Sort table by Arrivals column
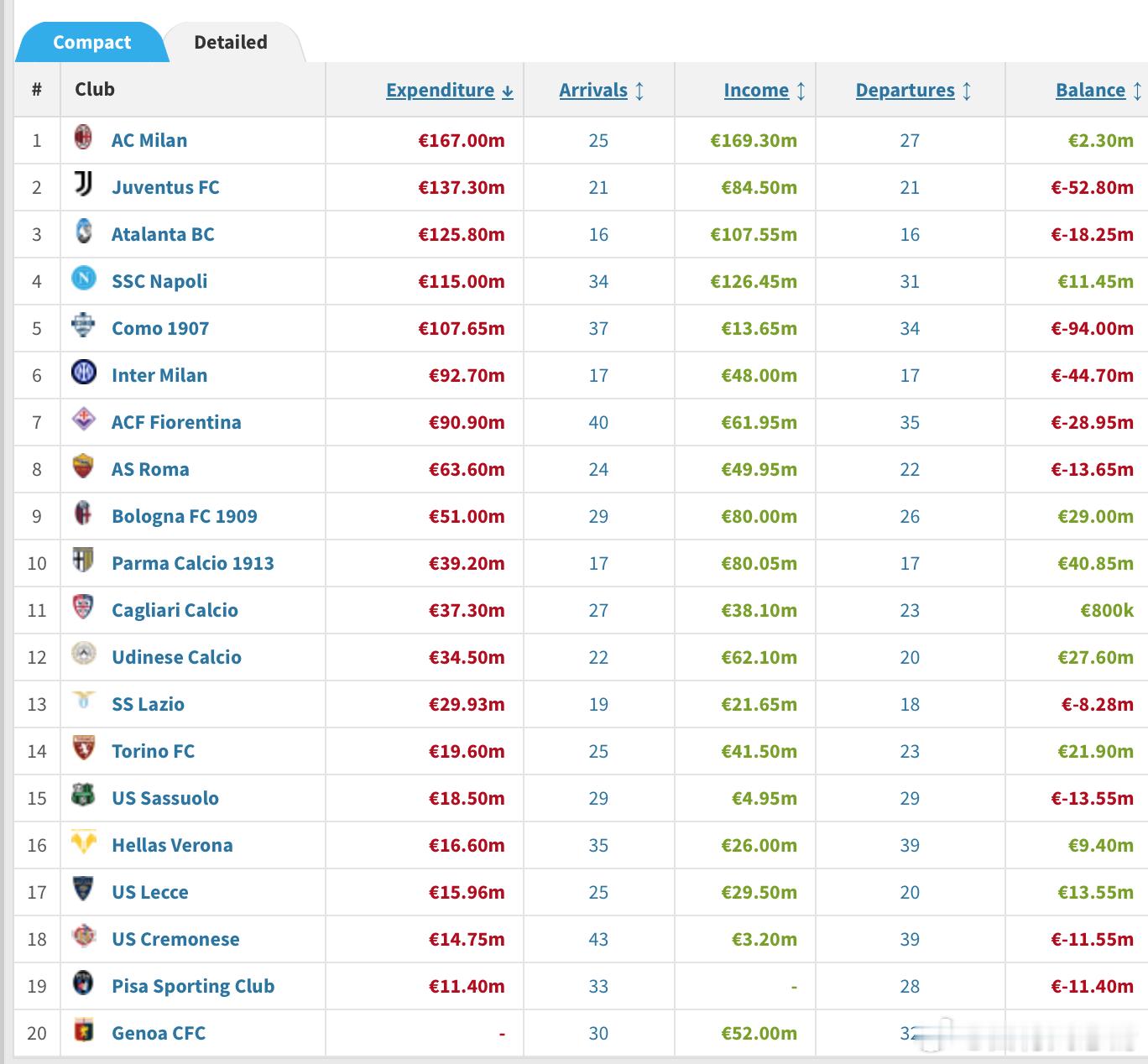The height and width of the screenshot is (1064, 1148). coord(602,90)
